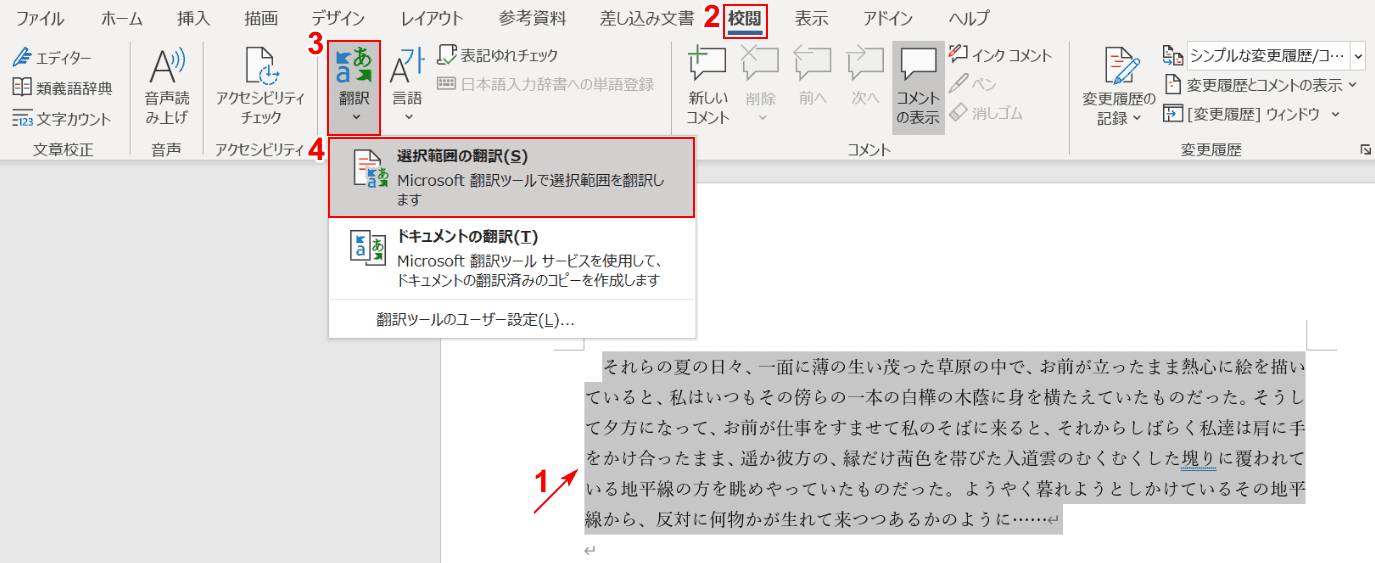The image size is (1375, 563).
Task: Open 変更履歴 group dialog launcher
Action: tap(1366, 150)
